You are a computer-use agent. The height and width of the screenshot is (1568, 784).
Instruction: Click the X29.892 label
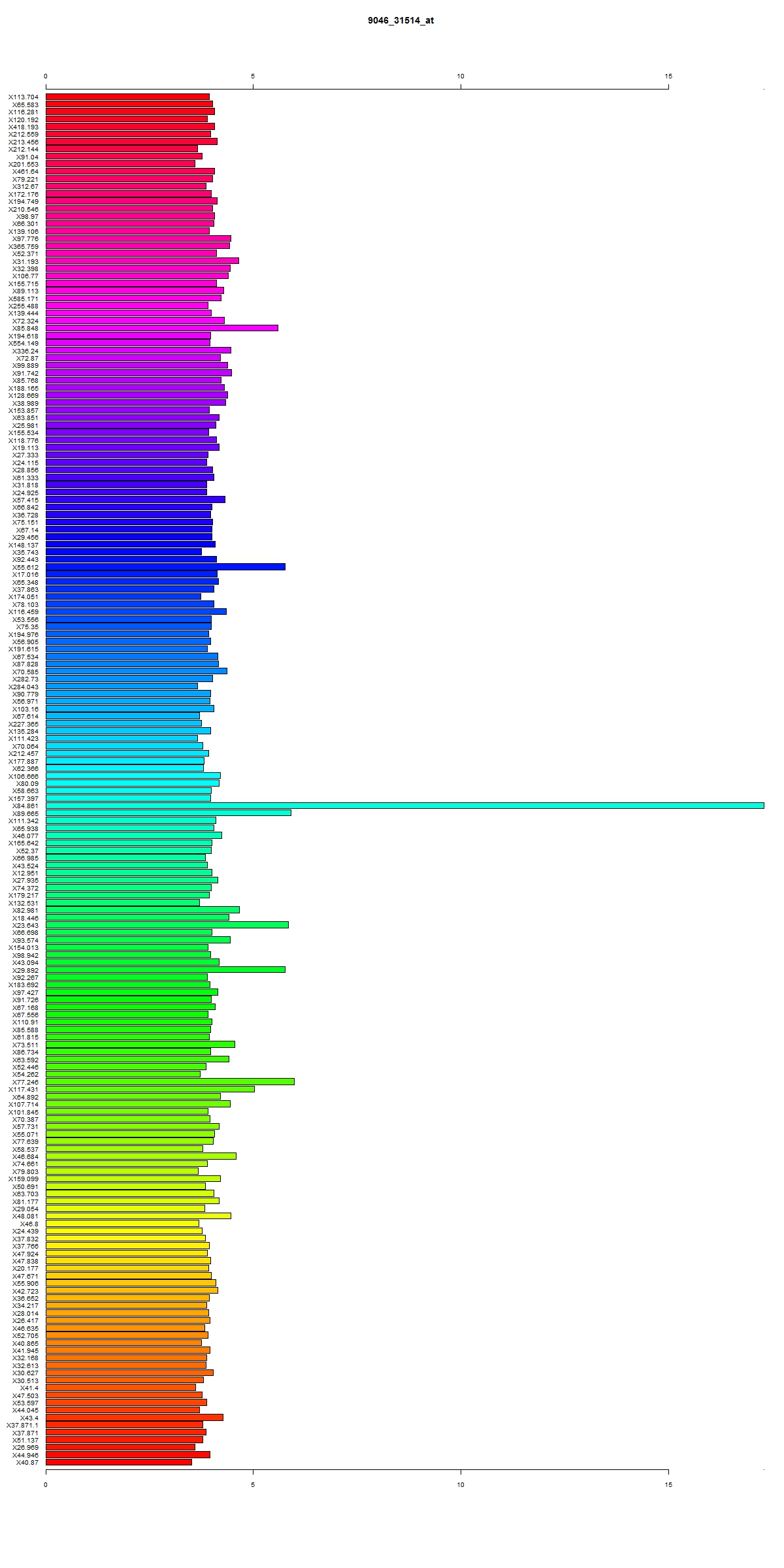[x=25, y=970]
